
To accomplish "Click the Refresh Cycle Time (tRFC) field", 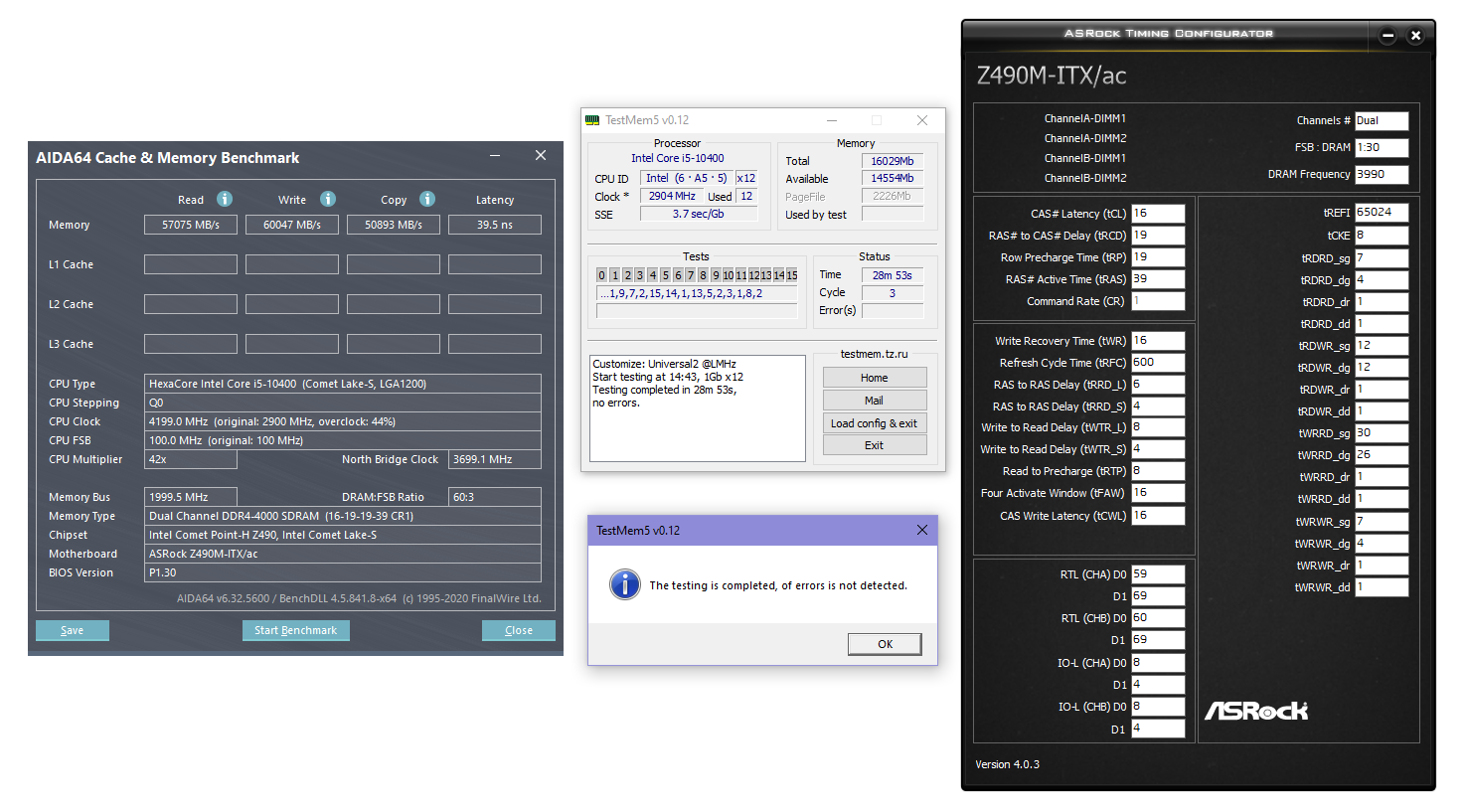I will point(1158,363).
